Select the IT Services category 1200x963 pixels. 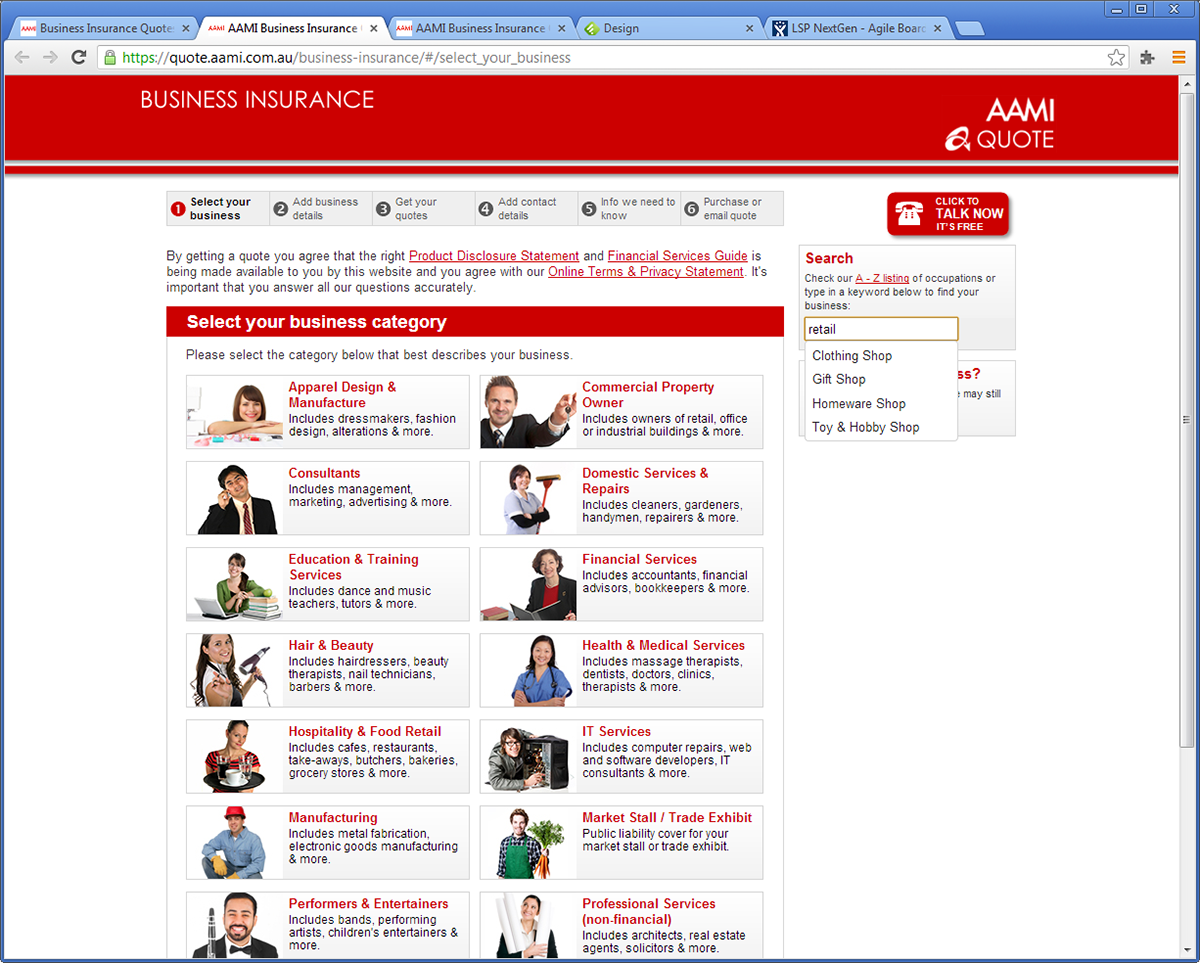tap(621, 756)
